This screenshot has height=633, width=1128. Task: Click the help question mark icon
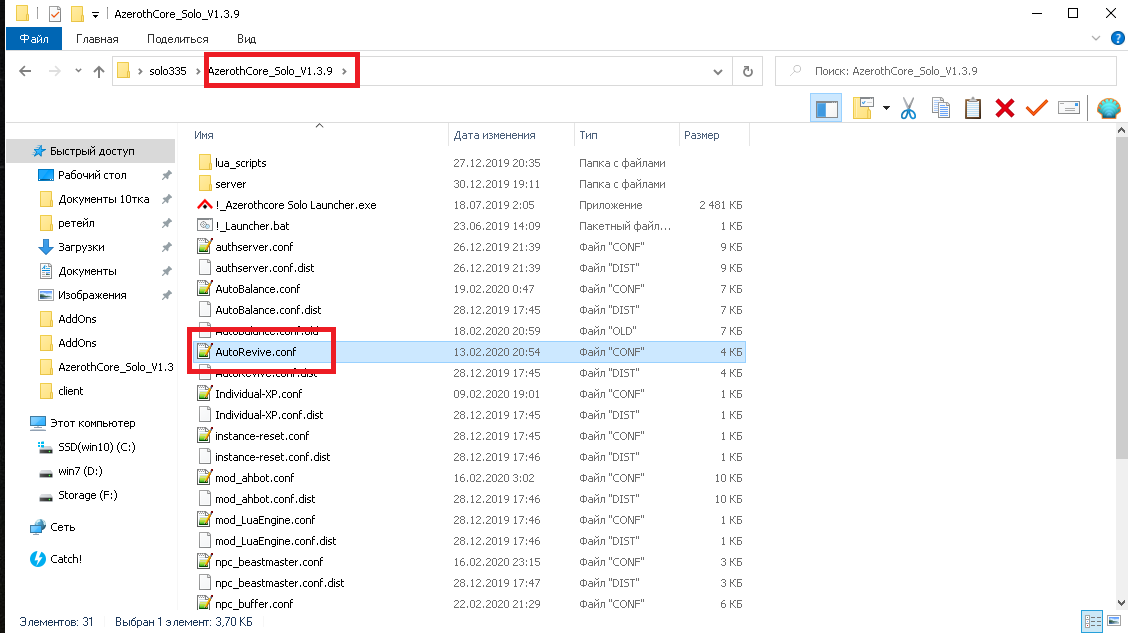1117,38
